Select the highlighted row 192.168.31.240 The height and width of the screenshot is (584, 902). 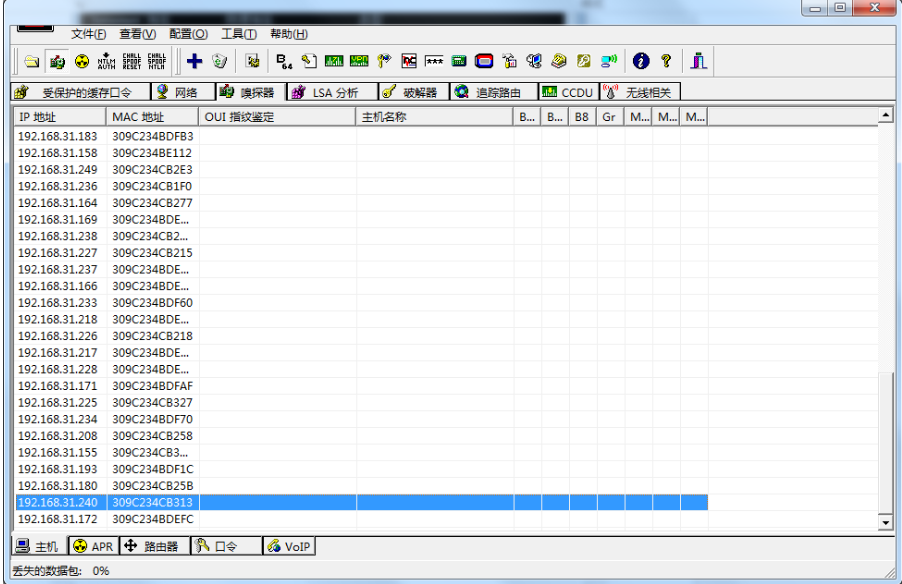pyautogui.click(x=361, y=502)
